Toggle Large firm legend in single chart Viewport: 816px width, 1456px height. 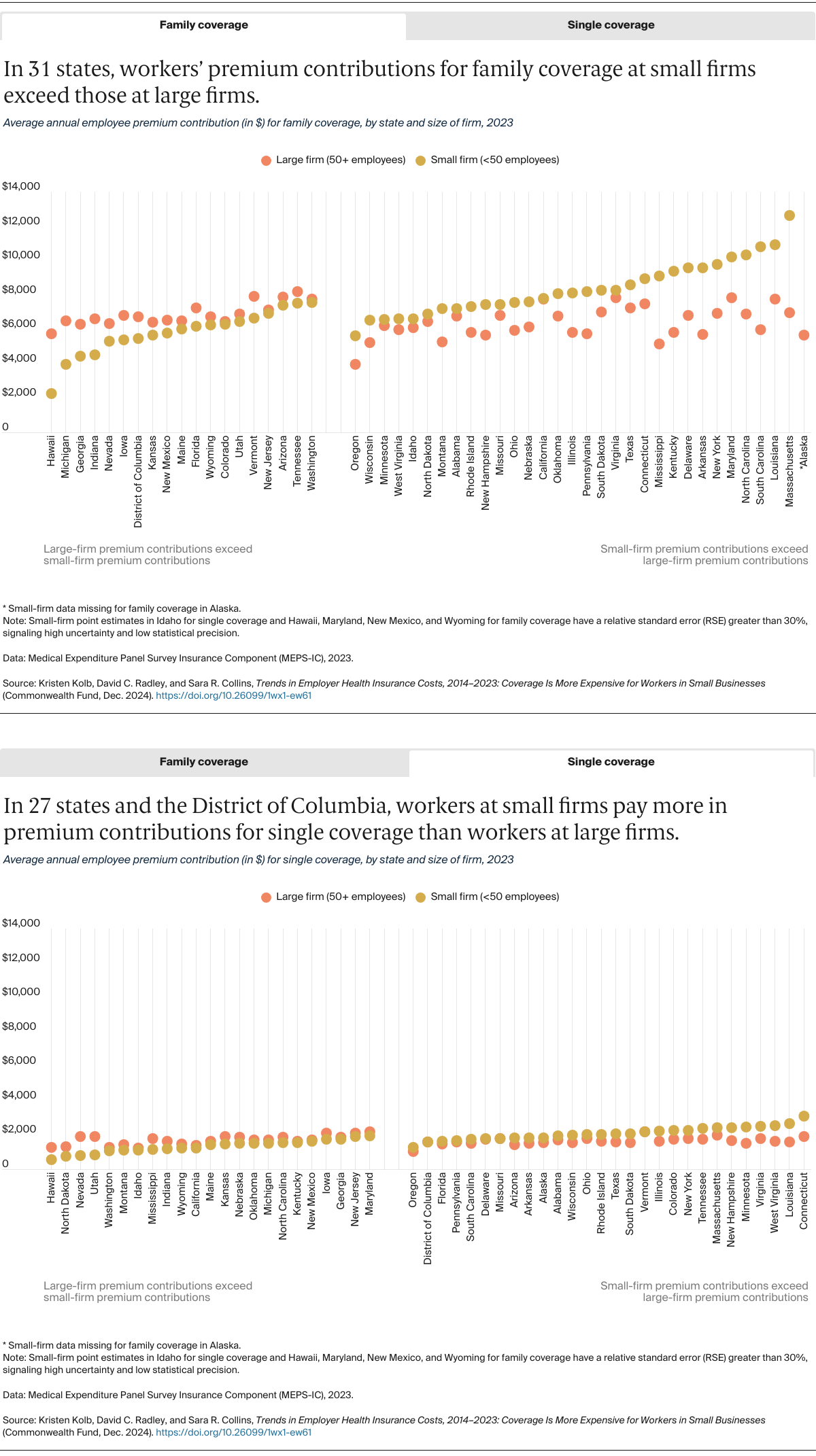pyautogui.click(x=333, y=897)
